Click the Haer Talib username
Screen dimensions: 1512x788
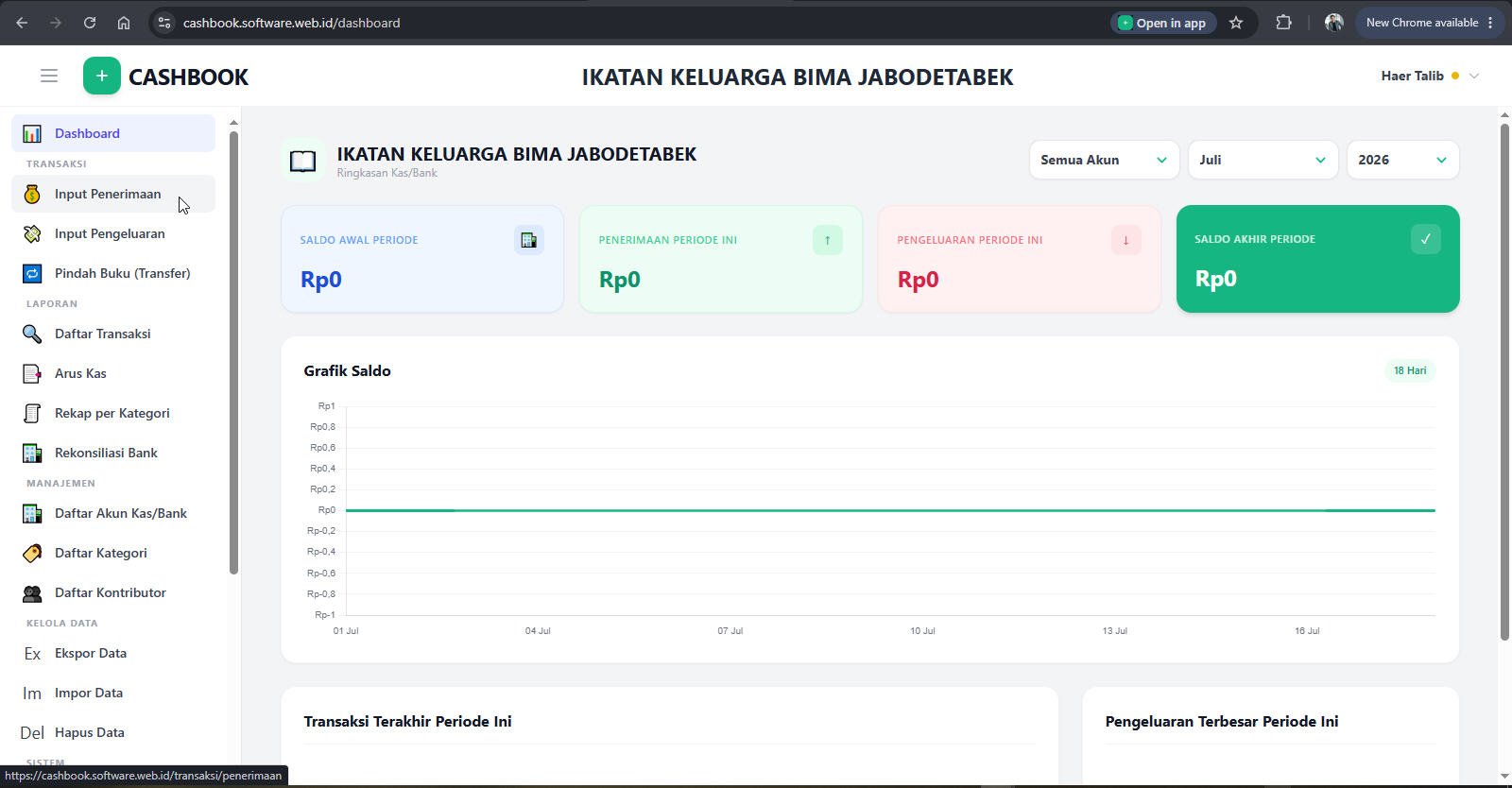click(x=1412, y=76)
